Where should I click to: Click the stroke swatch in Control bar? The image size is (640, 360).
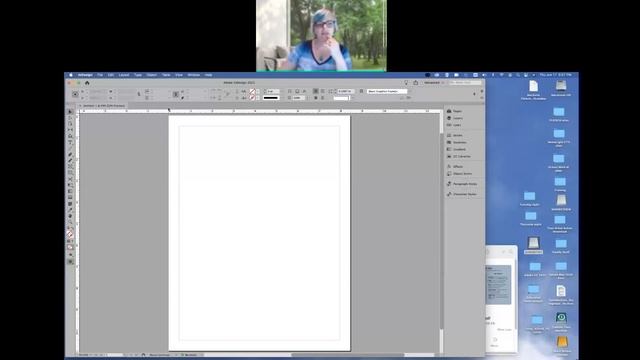(252, 98)
